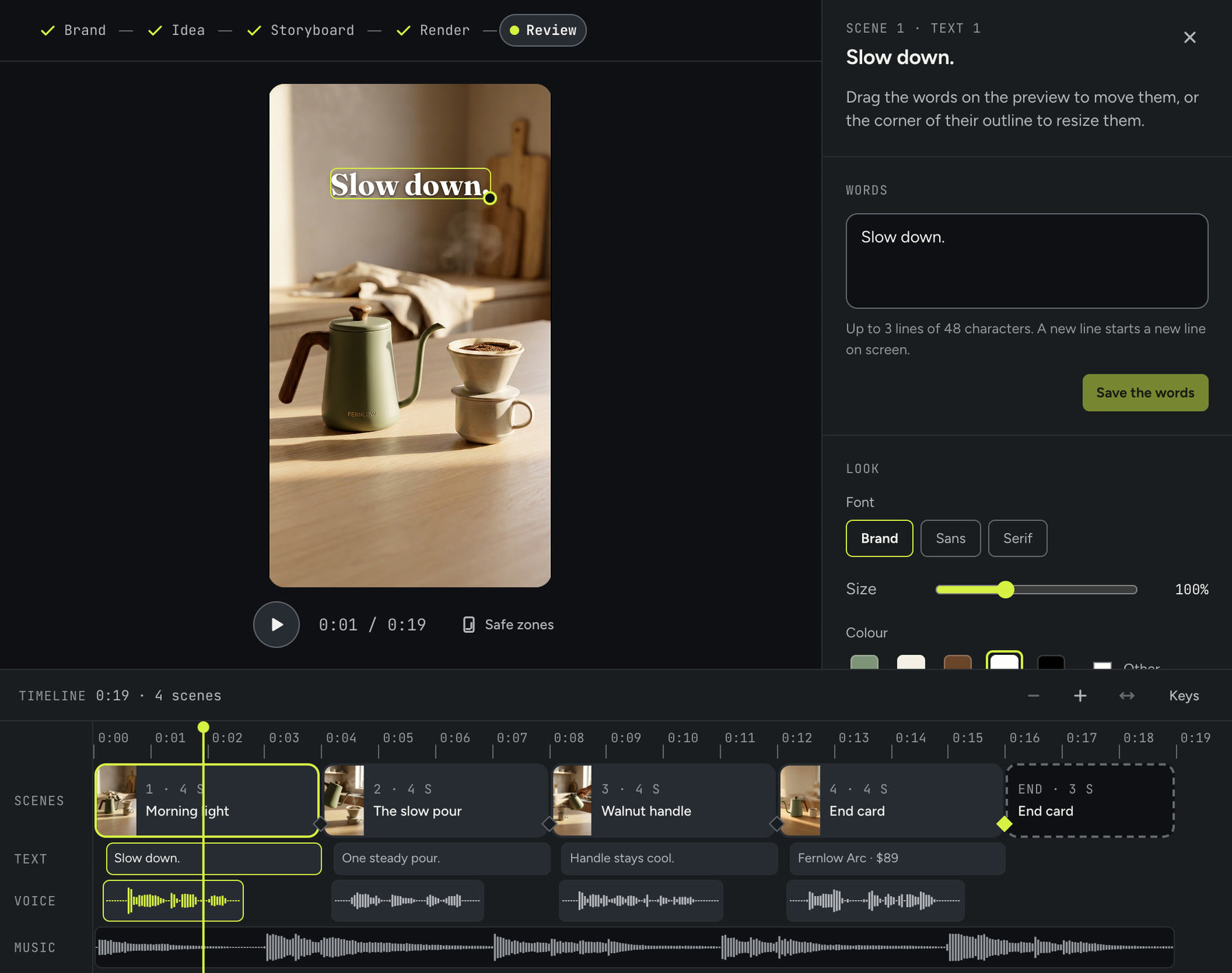The image size is (1232, 973).
Task: Fit timeline to width arrows icon
Action: (1127, 695)
